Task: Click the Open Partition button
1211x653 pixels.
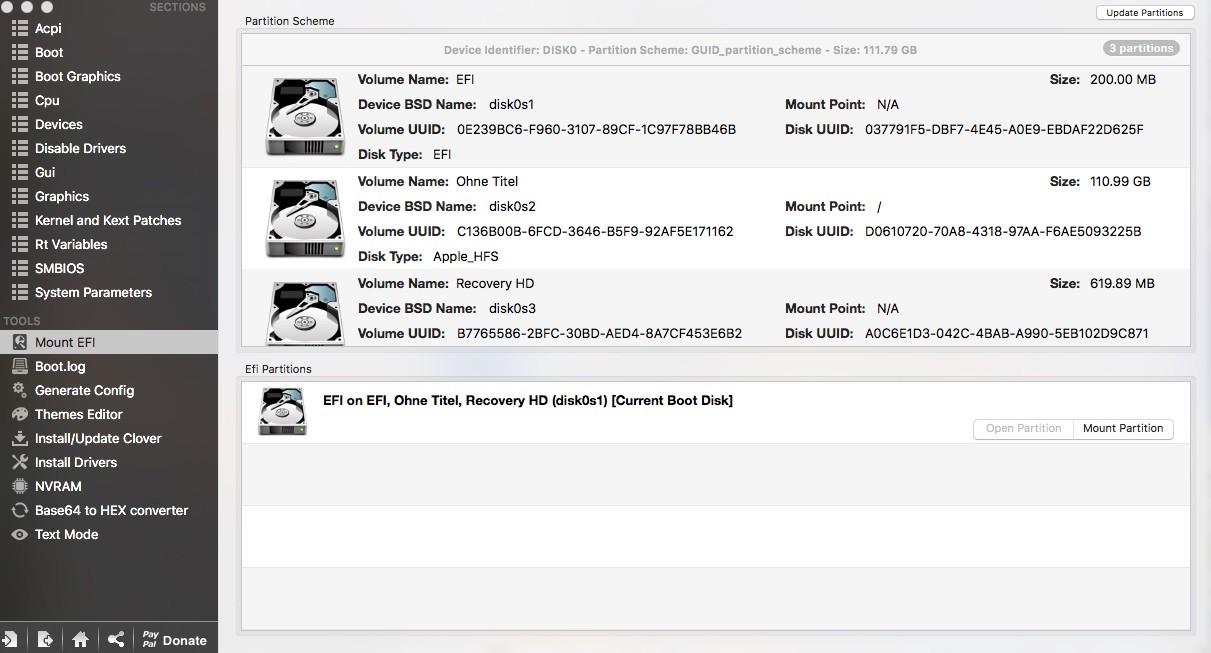Action: [x=1023, y=428]
